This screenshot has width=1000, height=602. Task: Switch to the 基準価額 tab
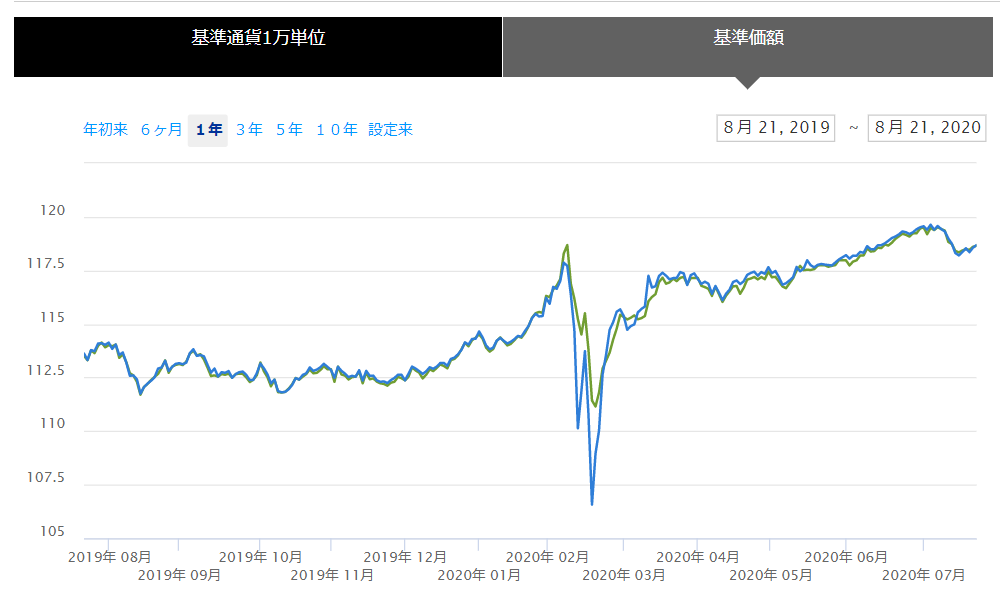pos(747,47)
